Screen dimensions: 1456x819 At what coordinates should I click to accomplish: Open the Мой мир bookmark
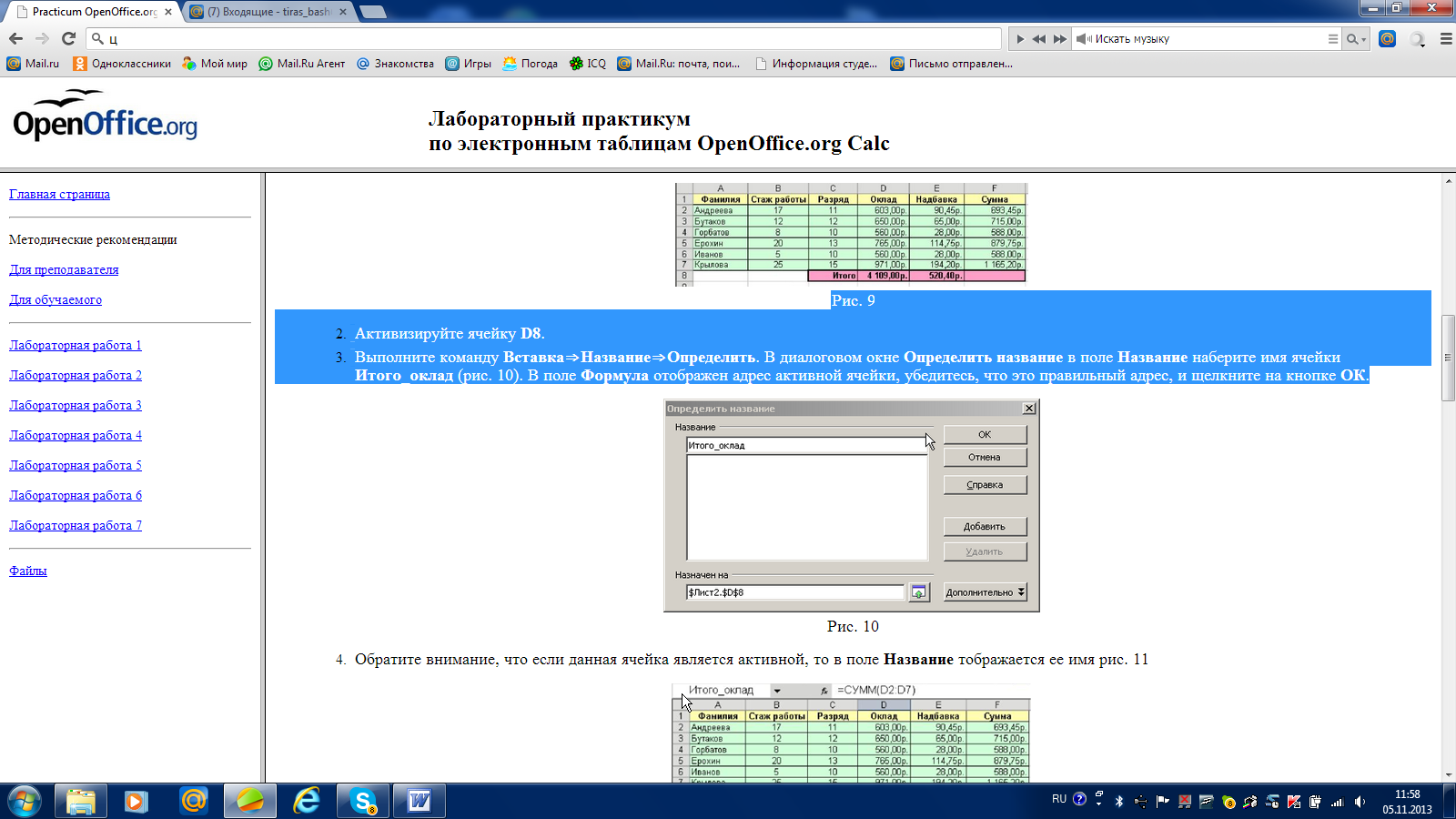coord(215,64)
